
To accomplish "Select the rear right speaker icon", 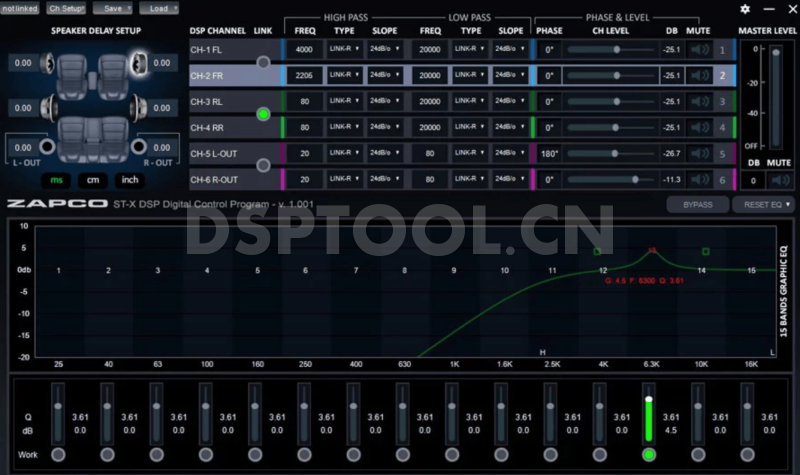I will point(138,108).
